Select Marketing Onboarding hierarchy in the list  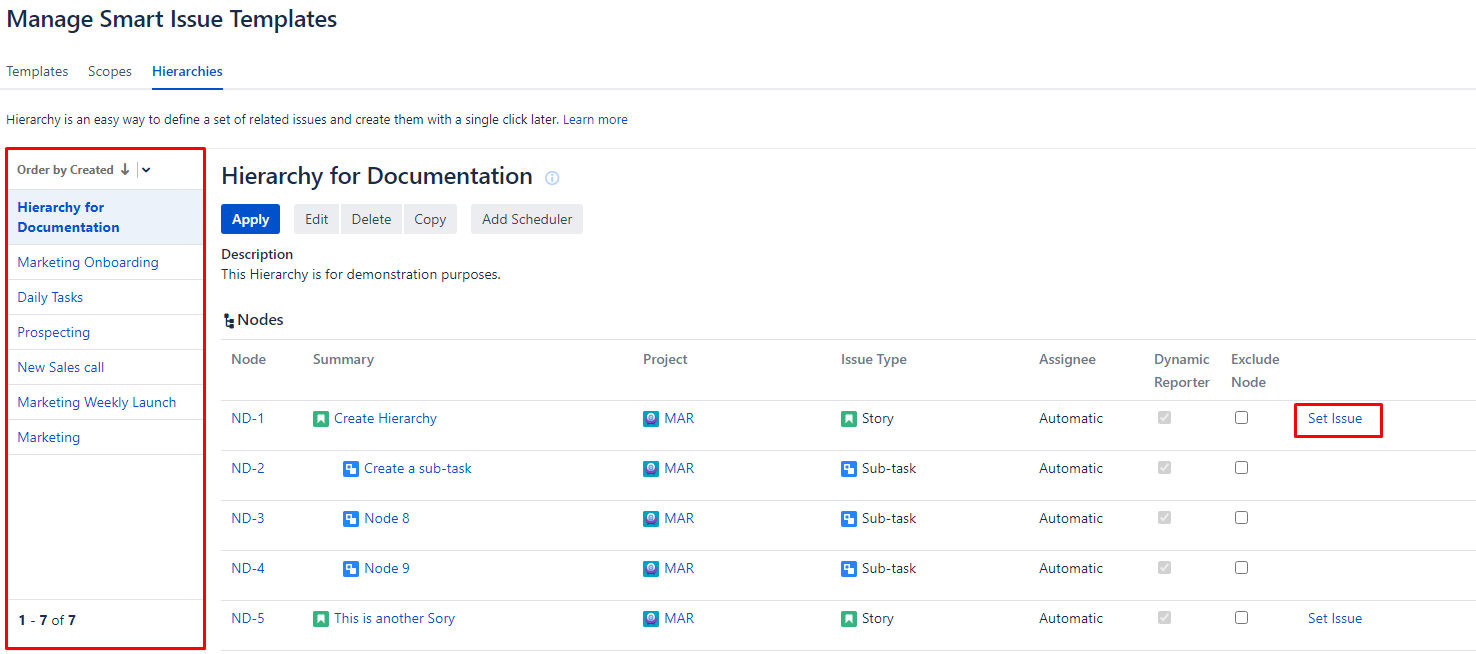point(88,263)
